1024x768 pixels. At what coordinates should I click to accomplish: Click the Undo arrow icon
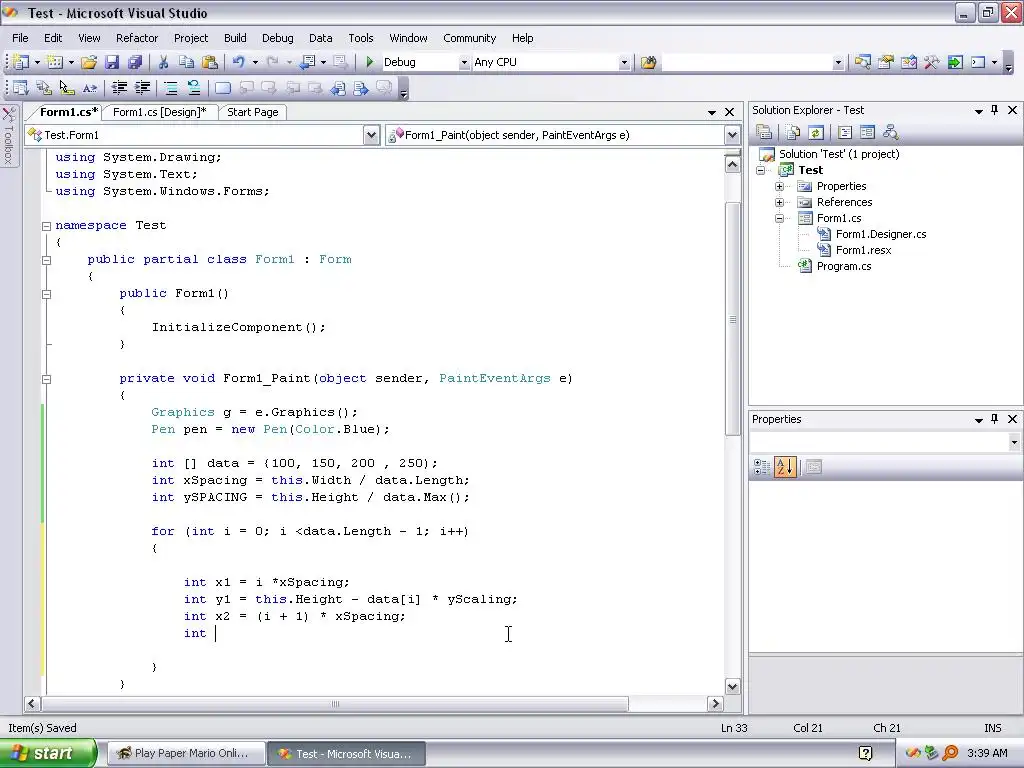tap(238, 62)
